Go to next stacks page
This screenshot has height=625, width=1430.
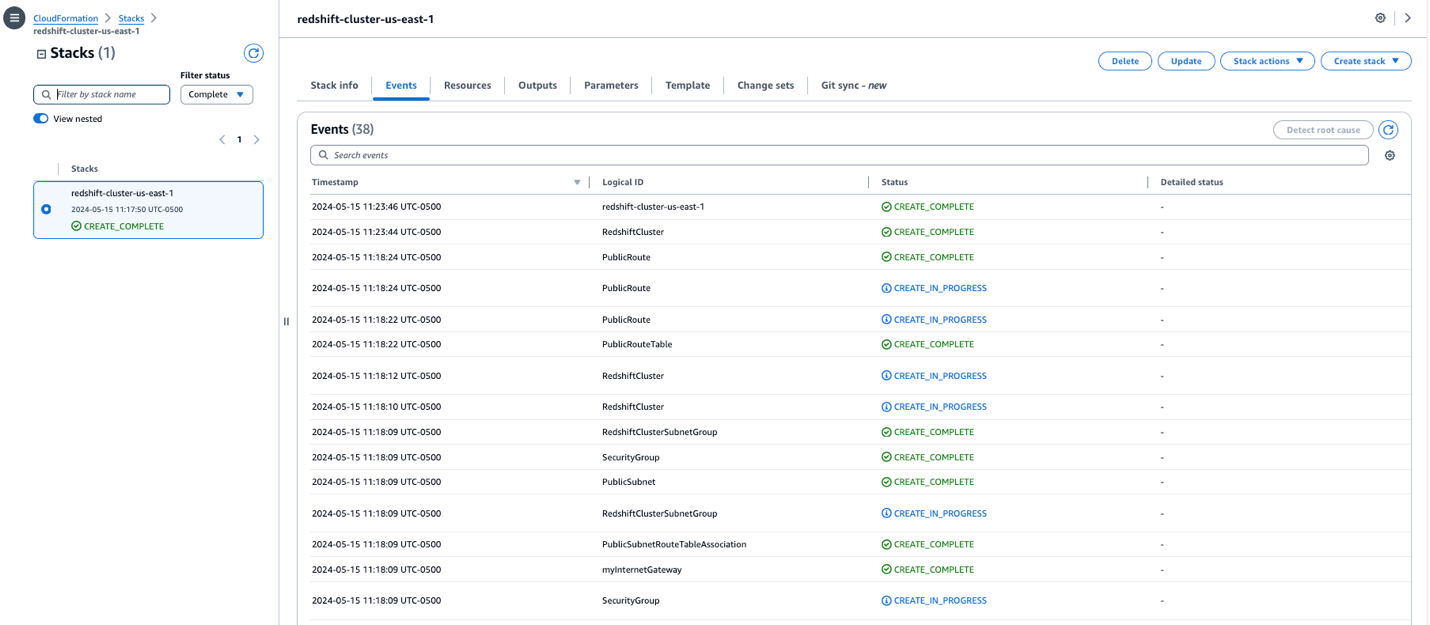point(257,139)
